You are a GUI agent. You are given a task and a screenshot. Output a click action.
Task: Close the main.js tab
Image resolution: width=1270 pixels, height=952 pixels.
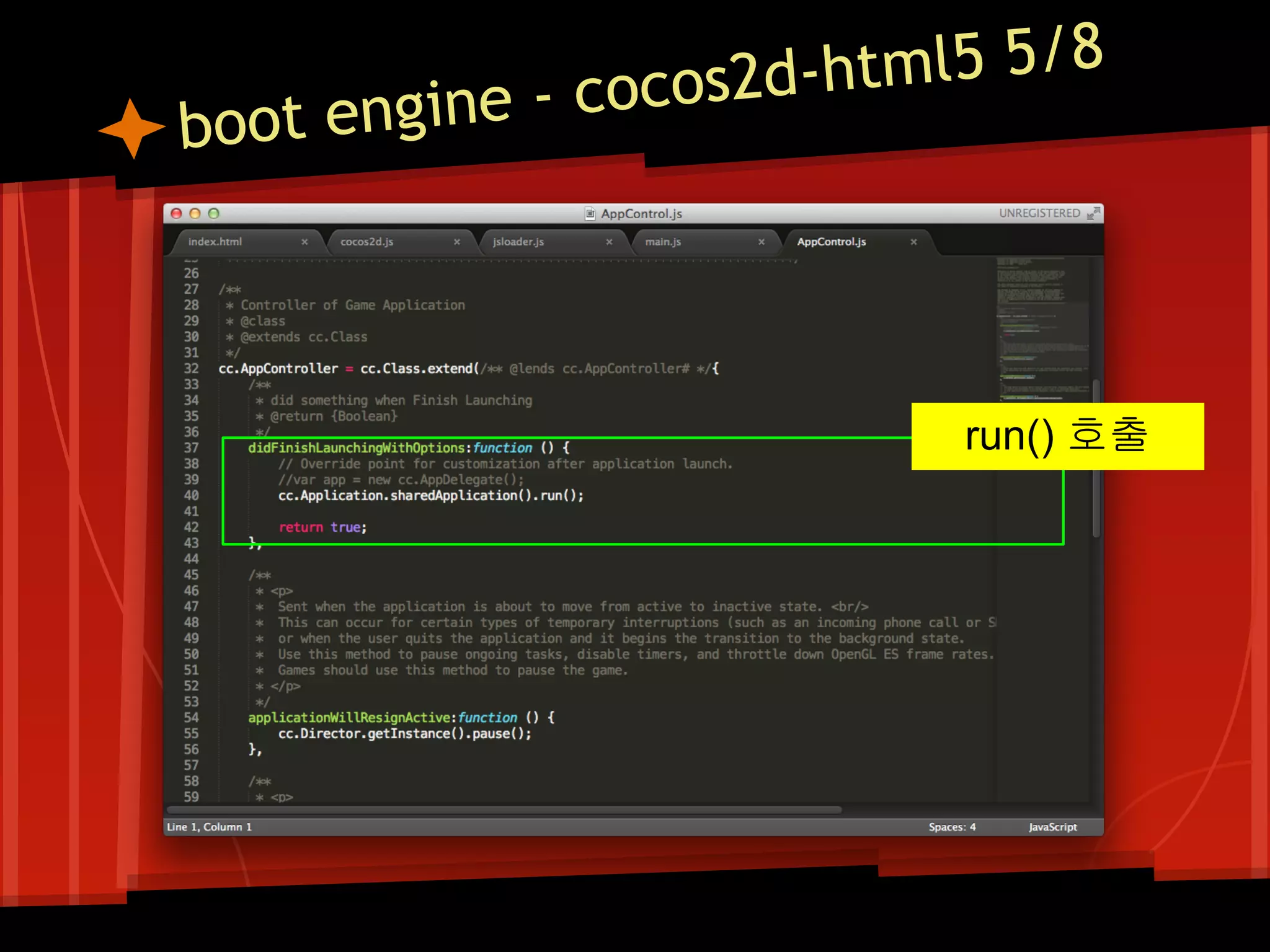(x=762, y=242)
